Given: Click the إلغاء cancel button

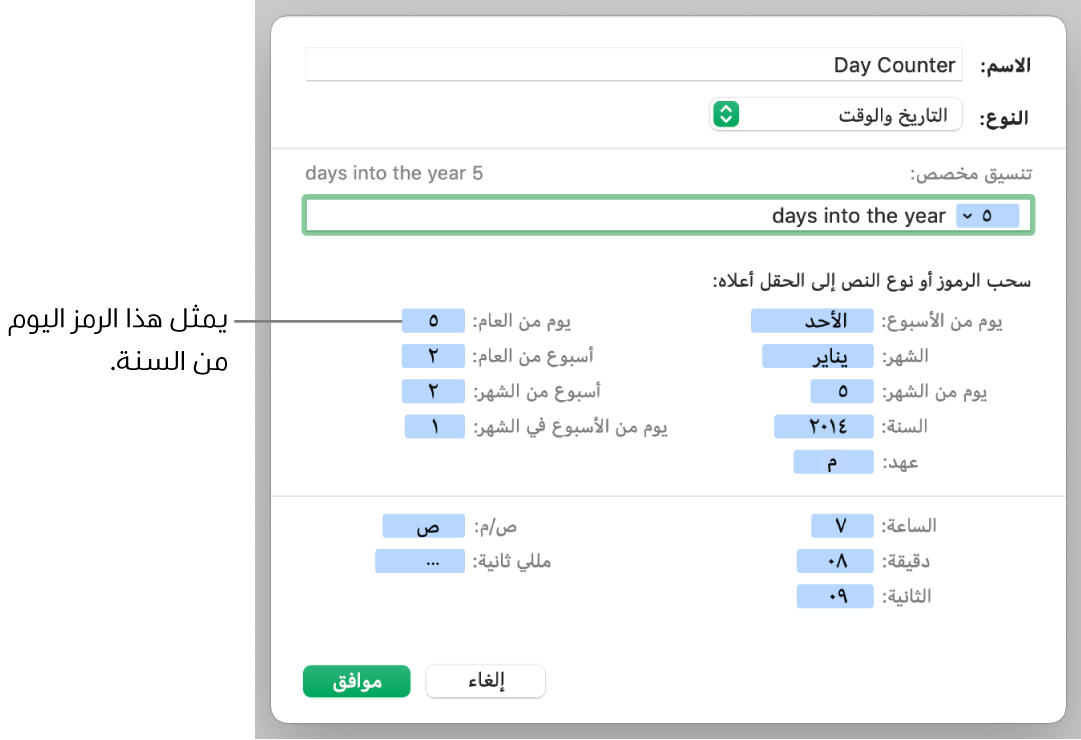Looking at the screenshot, I should 486,681.
